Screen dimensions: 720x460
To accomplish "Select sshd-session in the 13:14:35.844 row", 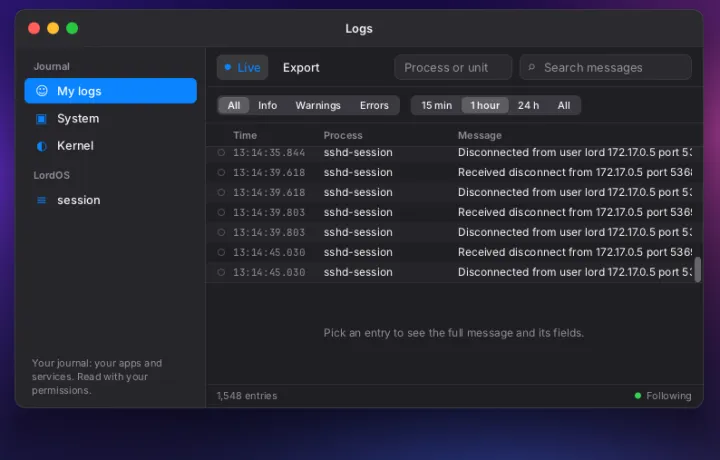I will click(x=358, y=152).
